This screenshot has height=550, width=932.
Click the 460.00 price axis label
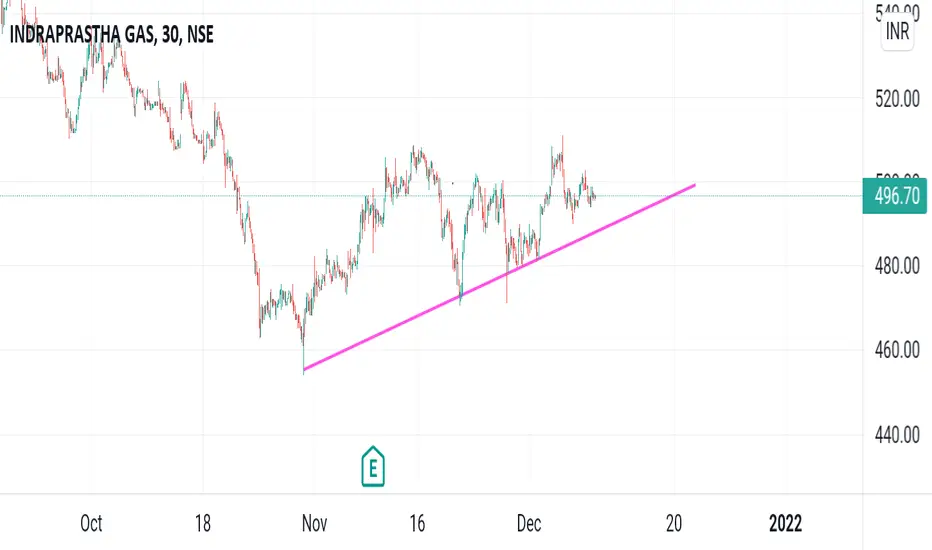pyautogui.click(x=897, y=350)
